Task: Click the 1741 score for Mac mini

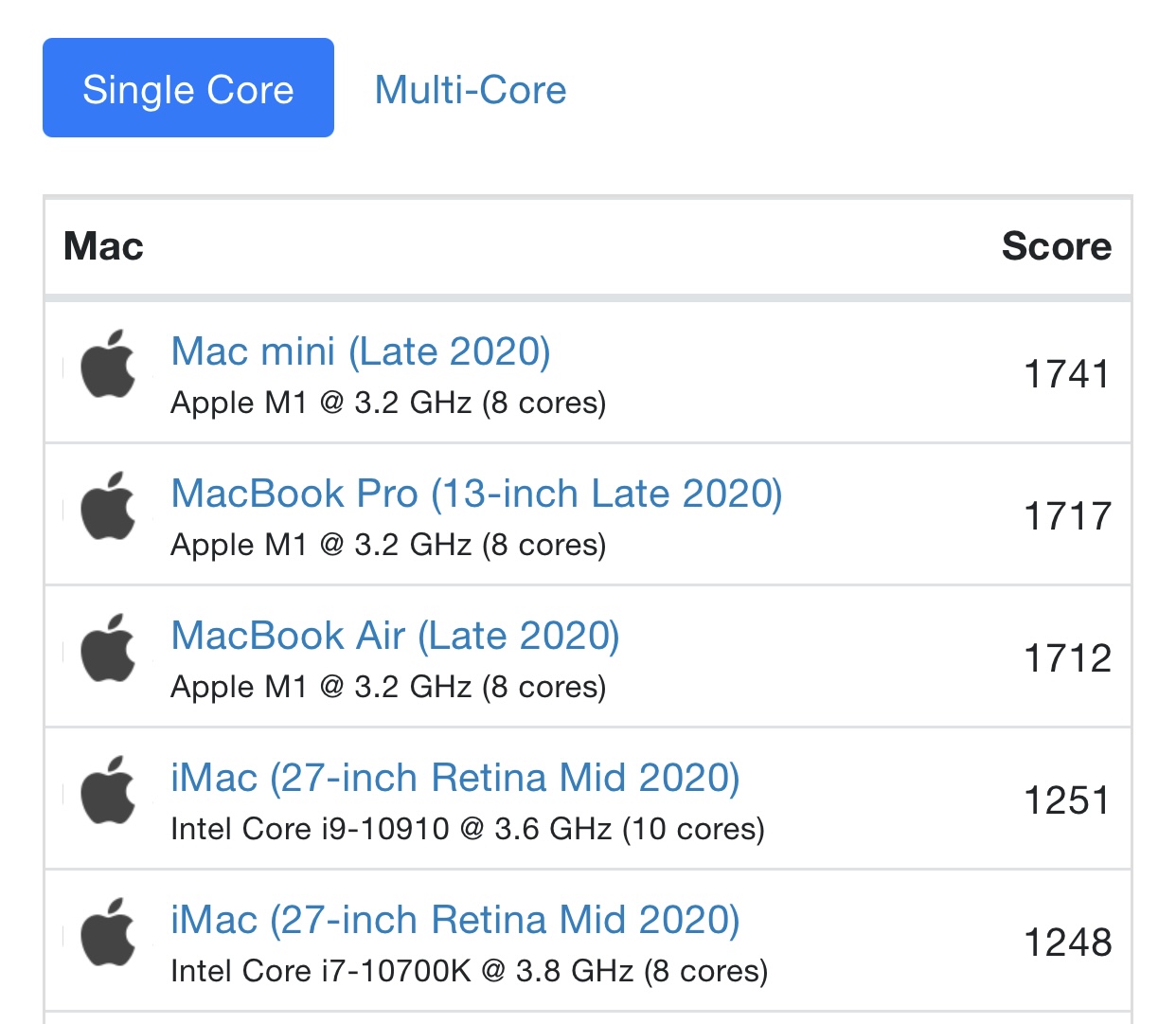Action: point(1066,374)
